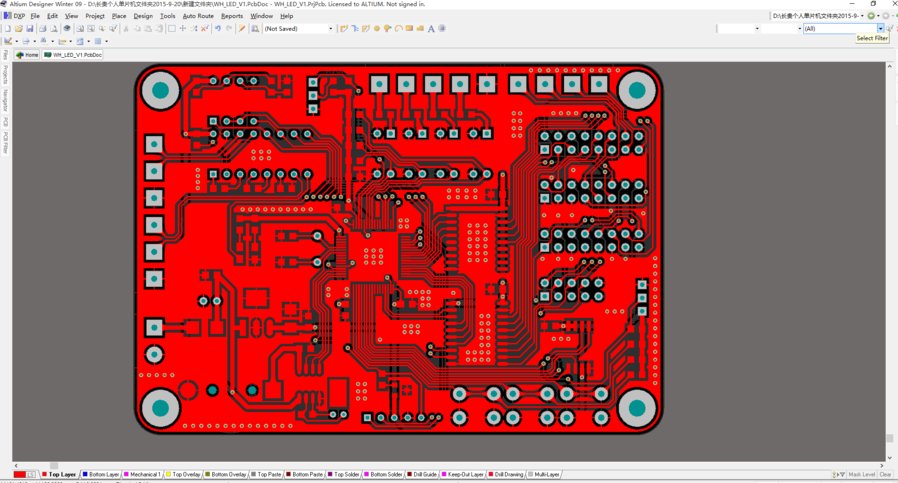Click the Place Pad icon

pyautogui.click(x=377, y=29)
